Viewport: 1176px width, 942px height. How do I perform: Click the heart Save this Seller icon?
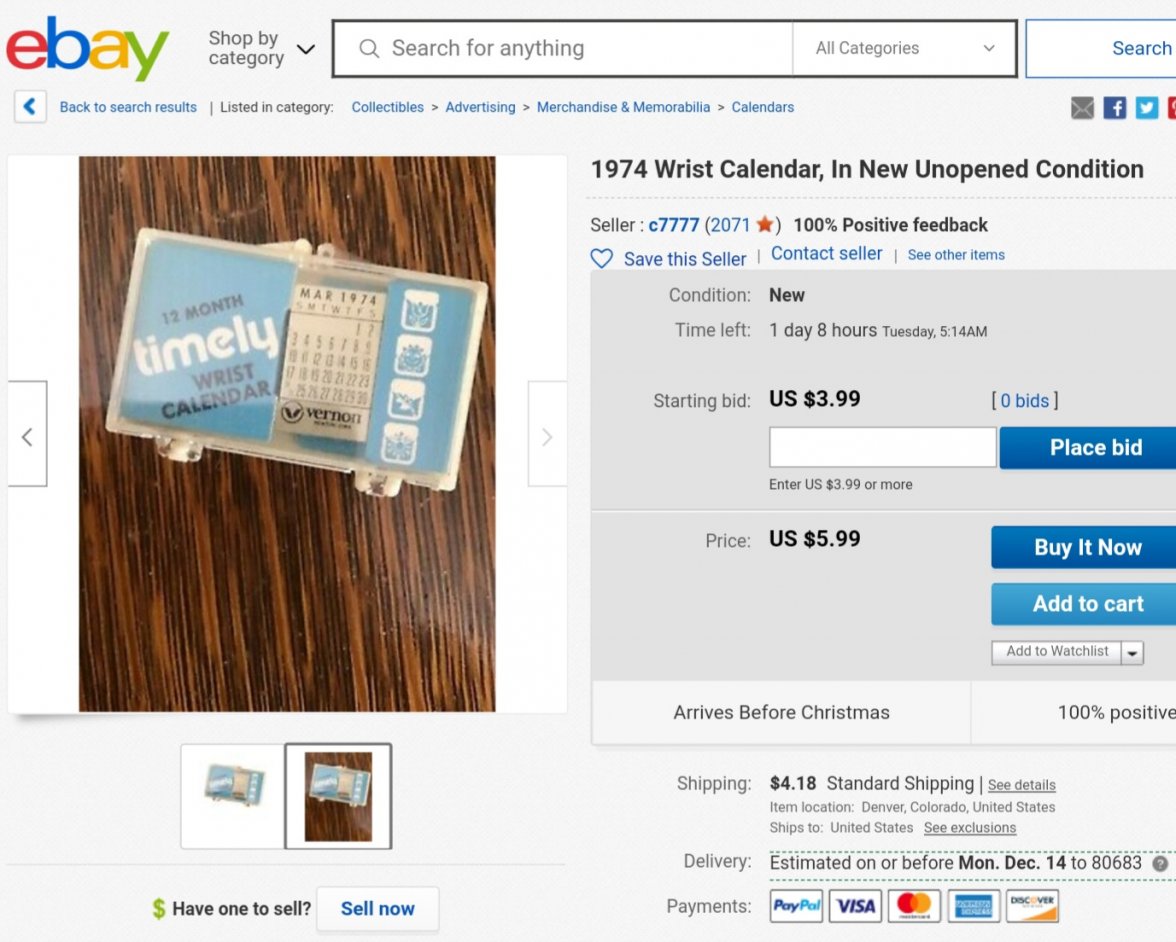(x=601, y=259)
